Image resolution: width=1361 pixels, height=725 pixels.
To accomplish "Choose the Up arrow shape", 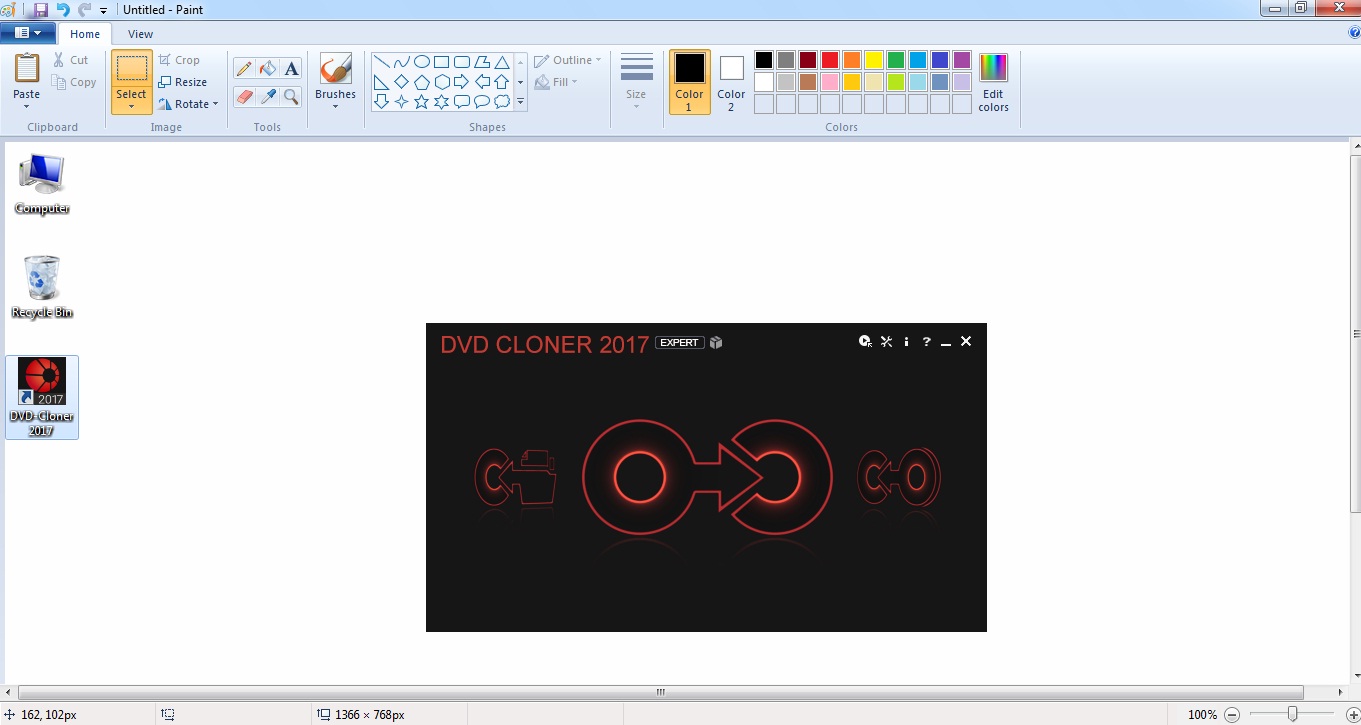I will [x=502, y=82].
